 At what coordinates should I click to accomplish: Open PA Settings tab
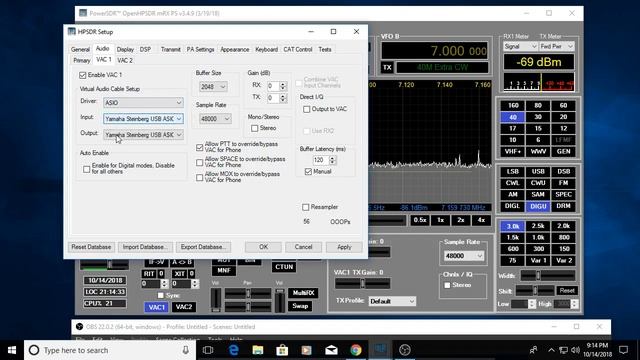click(200, 49)
